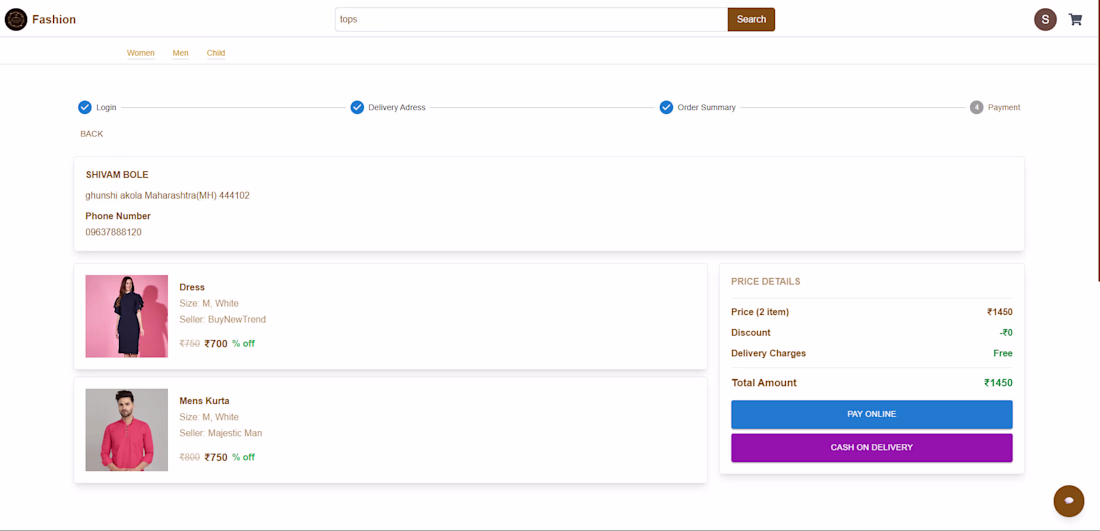
Task: Click the Dress discounted price ₹700
Action: point(216,344)
